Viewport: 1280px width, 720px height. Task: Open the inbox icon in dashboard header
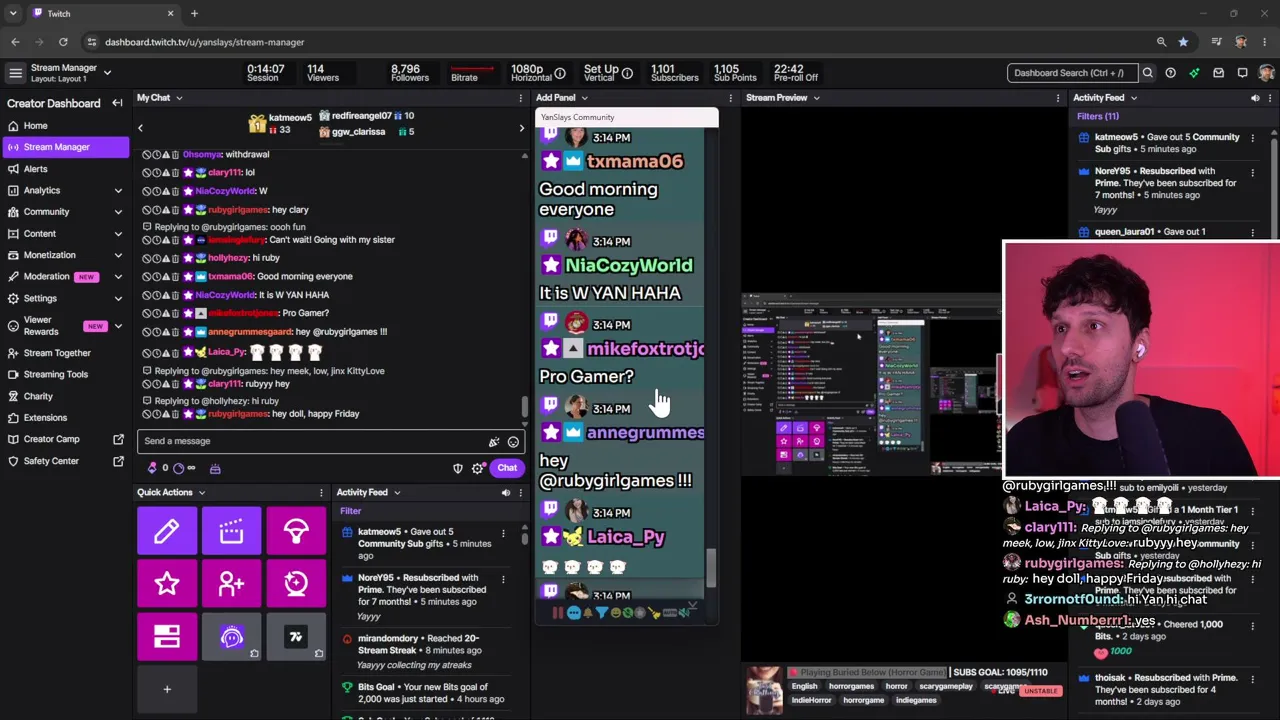point(1218,73)
